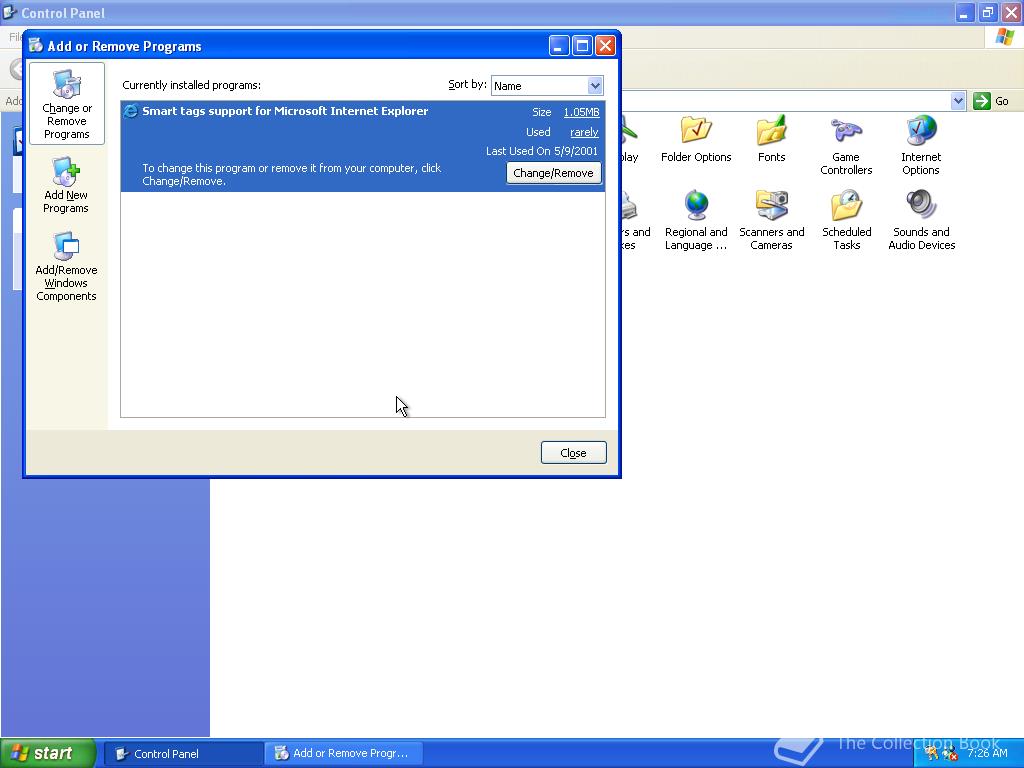The image size is (1024, 768).
Task: Click the 1.05MB size link
Action: click(581, 112)
